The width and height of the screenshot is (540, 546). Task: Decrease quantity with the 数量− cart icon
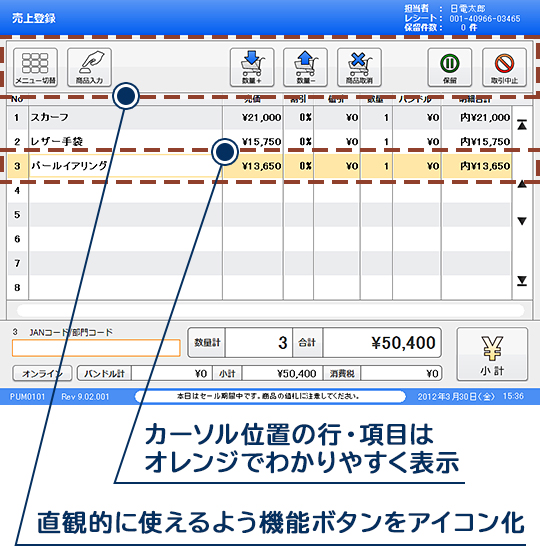pyautogui.click(x=305, y=67)
